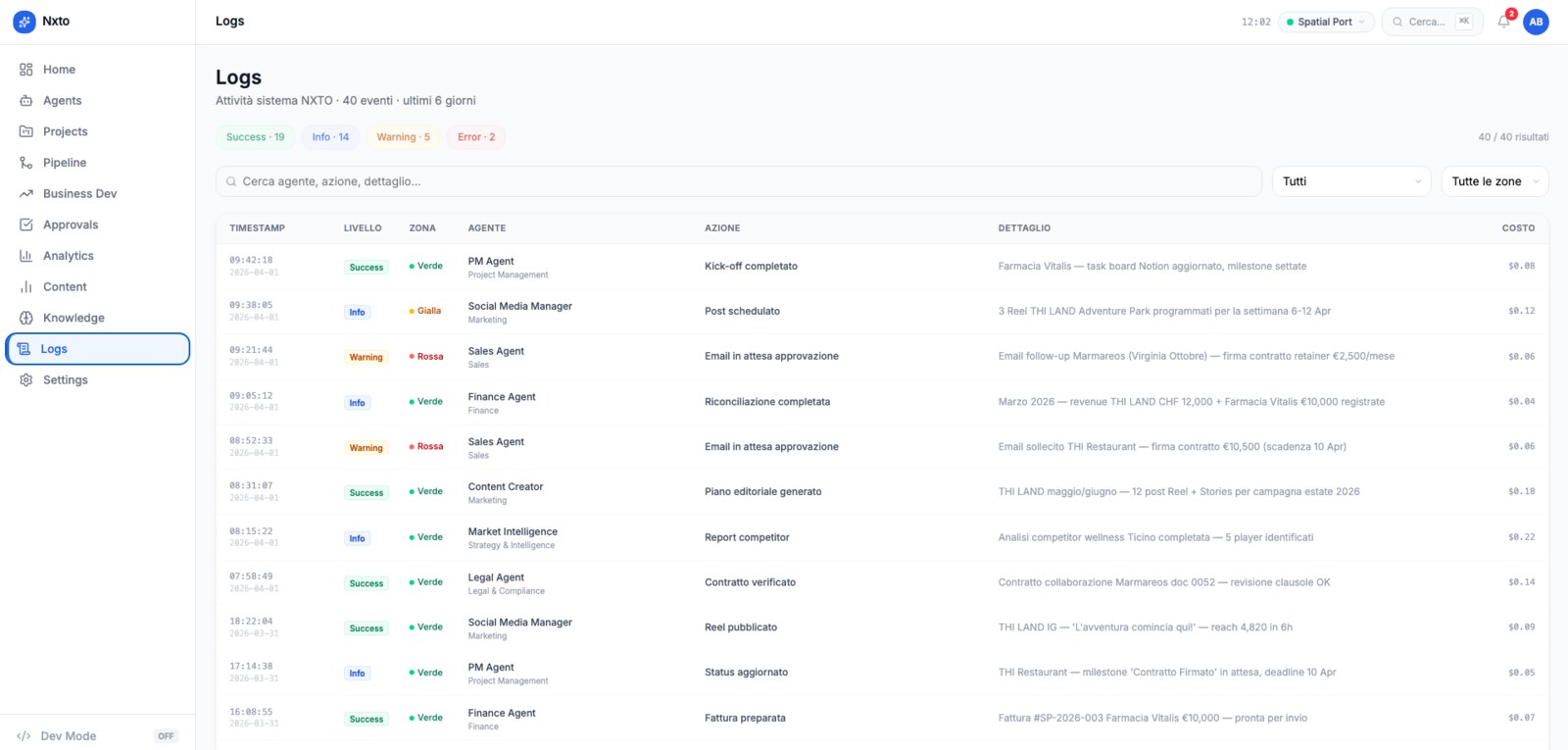Viewport: 1568px width, 750px height.
Task: Click the Settings gear icon
Action: point(26,380)
